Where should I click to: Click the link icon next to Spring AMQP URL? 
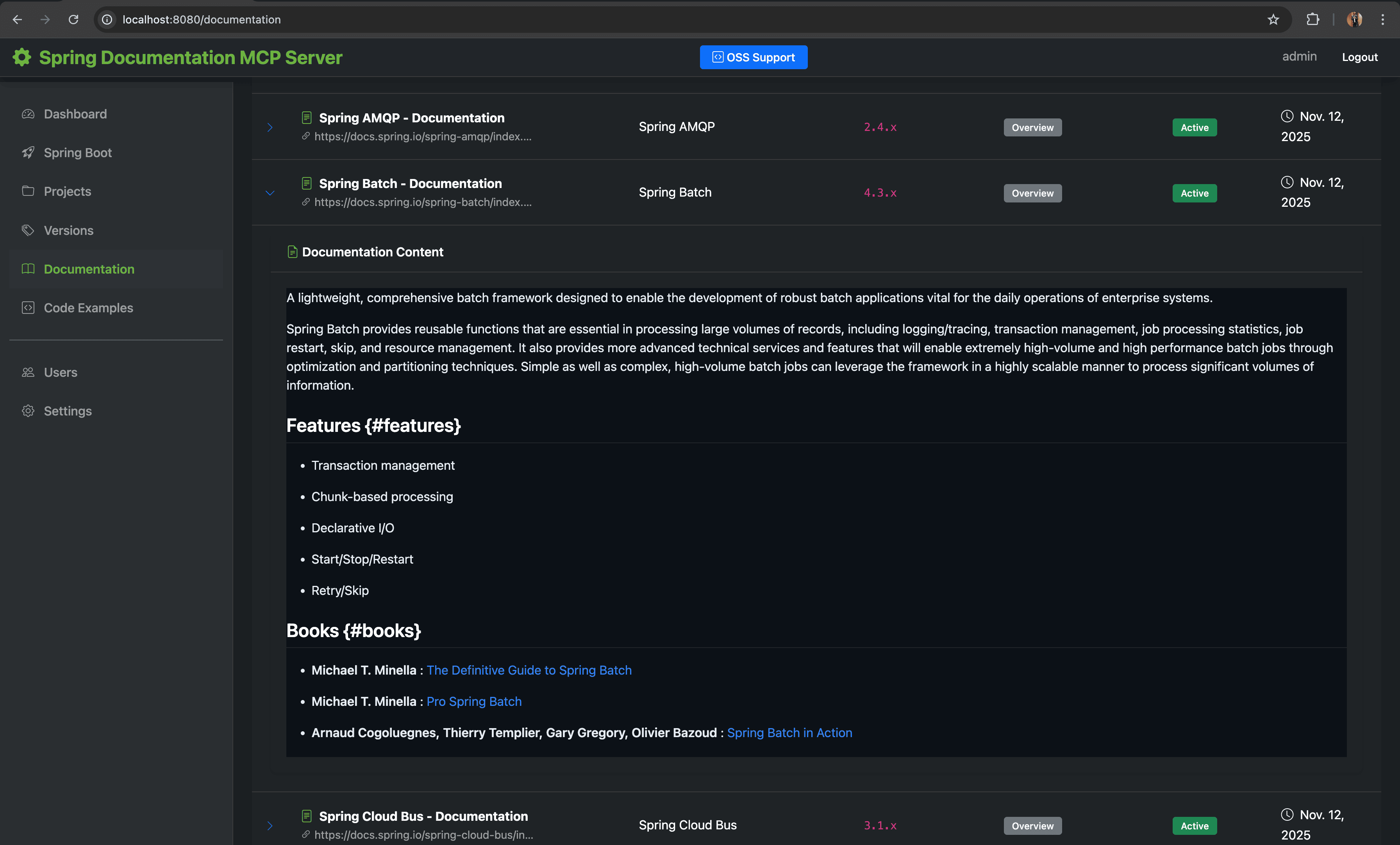(306, 136)
